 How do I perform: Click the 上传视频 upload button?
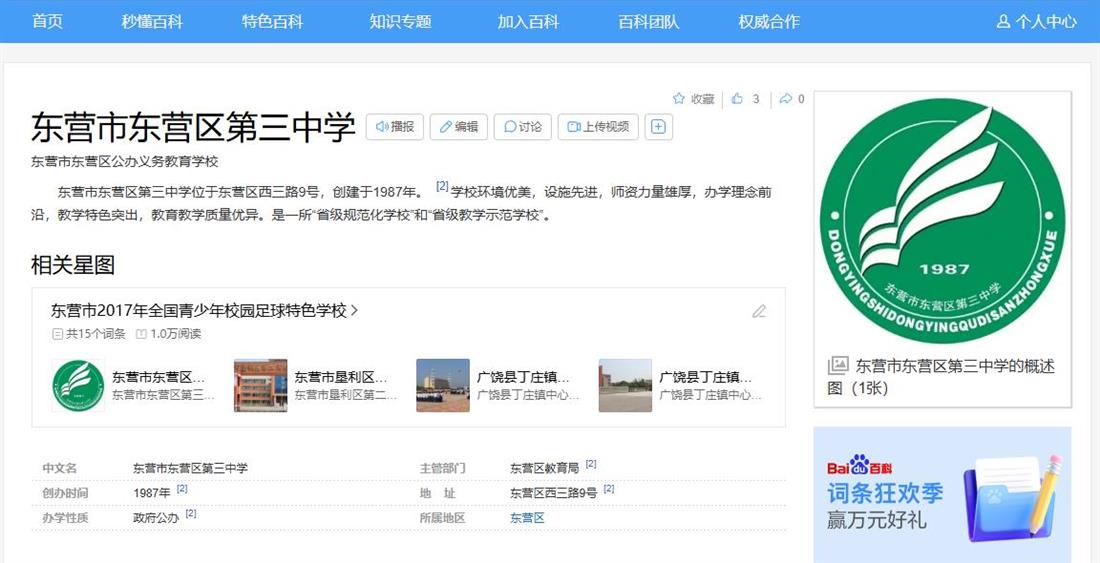(x=598, y=127)
